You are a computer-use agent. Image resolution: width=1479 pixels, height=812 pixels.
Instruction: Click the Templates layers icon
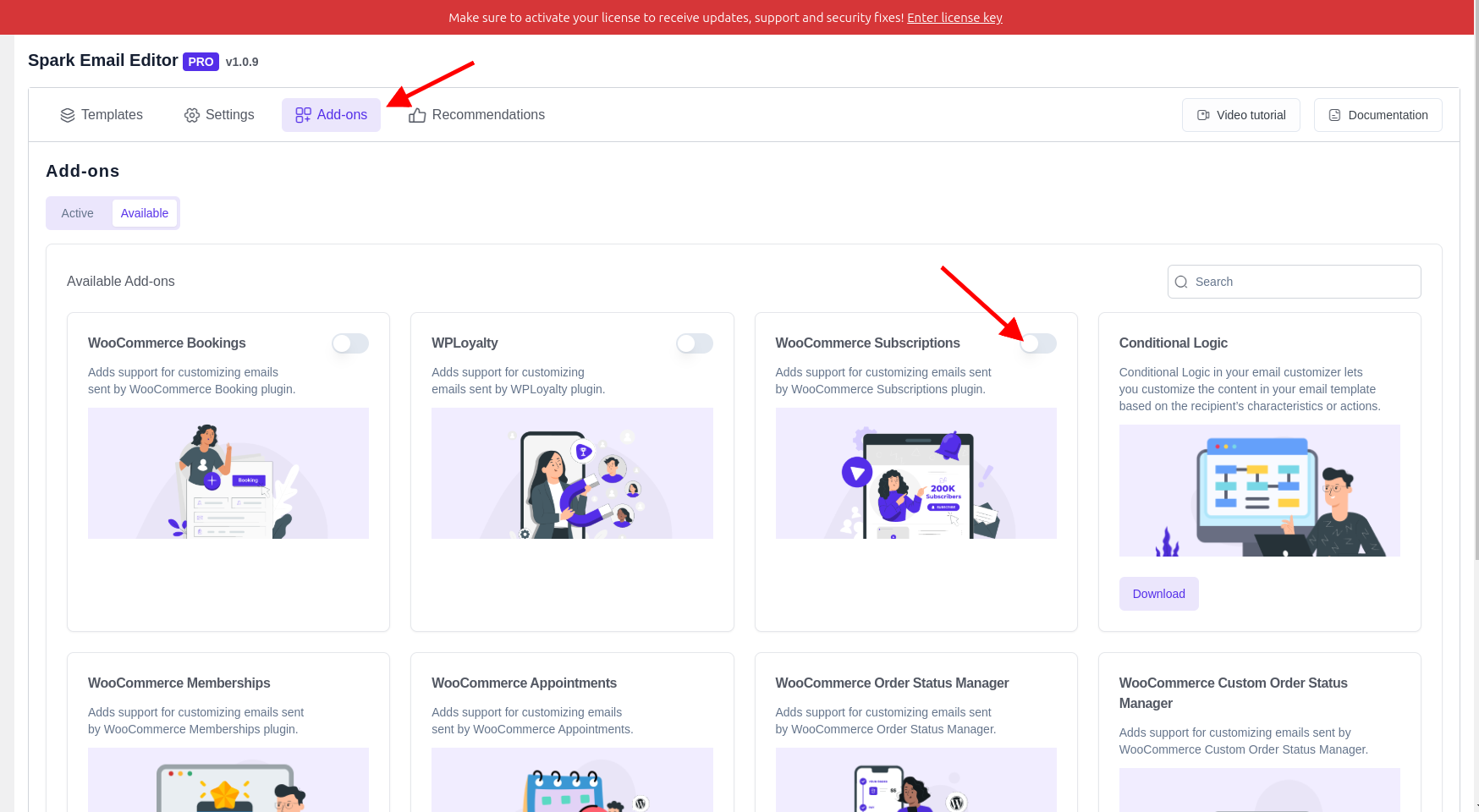[68, 115]
